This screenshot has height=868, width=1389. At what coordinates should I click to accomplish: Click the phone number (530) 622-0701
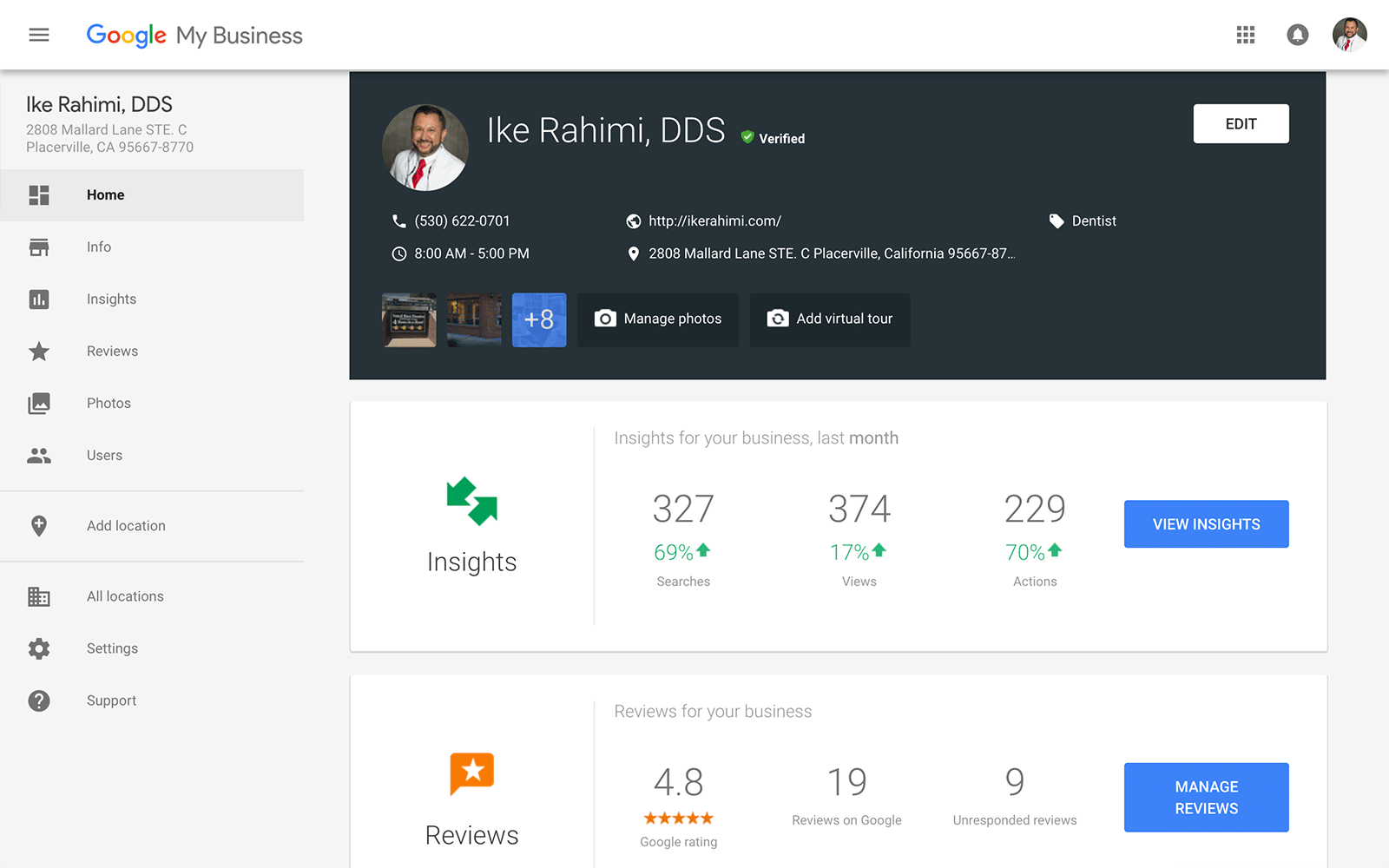click(x=462, y=221)
